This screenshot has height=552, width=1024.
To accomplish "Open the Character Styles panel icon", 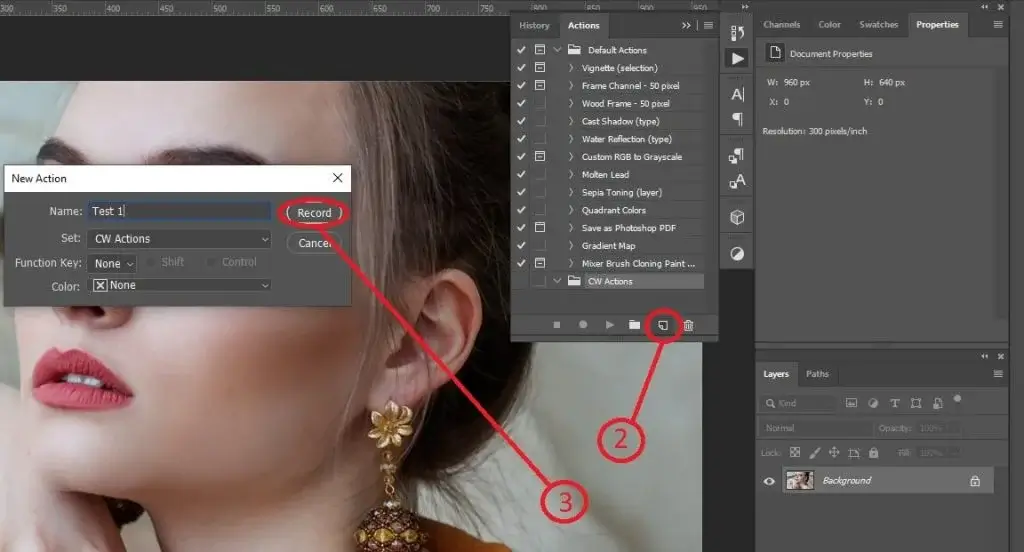I will (737, 181).
